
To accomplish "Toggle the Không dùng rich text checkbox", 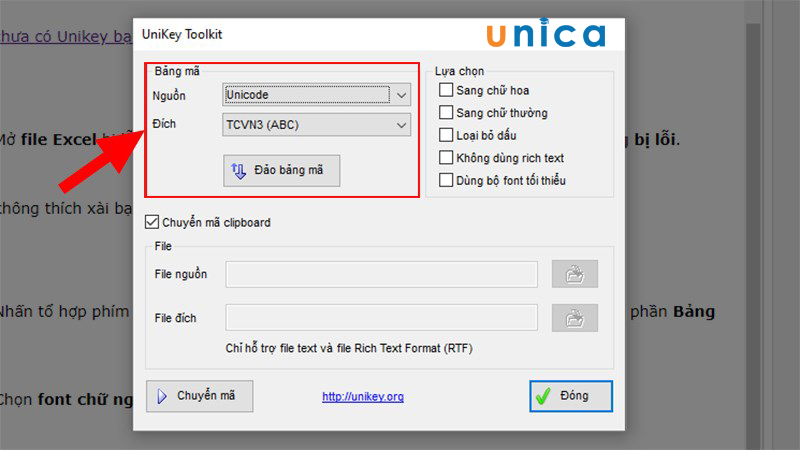I will click(x=446, y=158).
